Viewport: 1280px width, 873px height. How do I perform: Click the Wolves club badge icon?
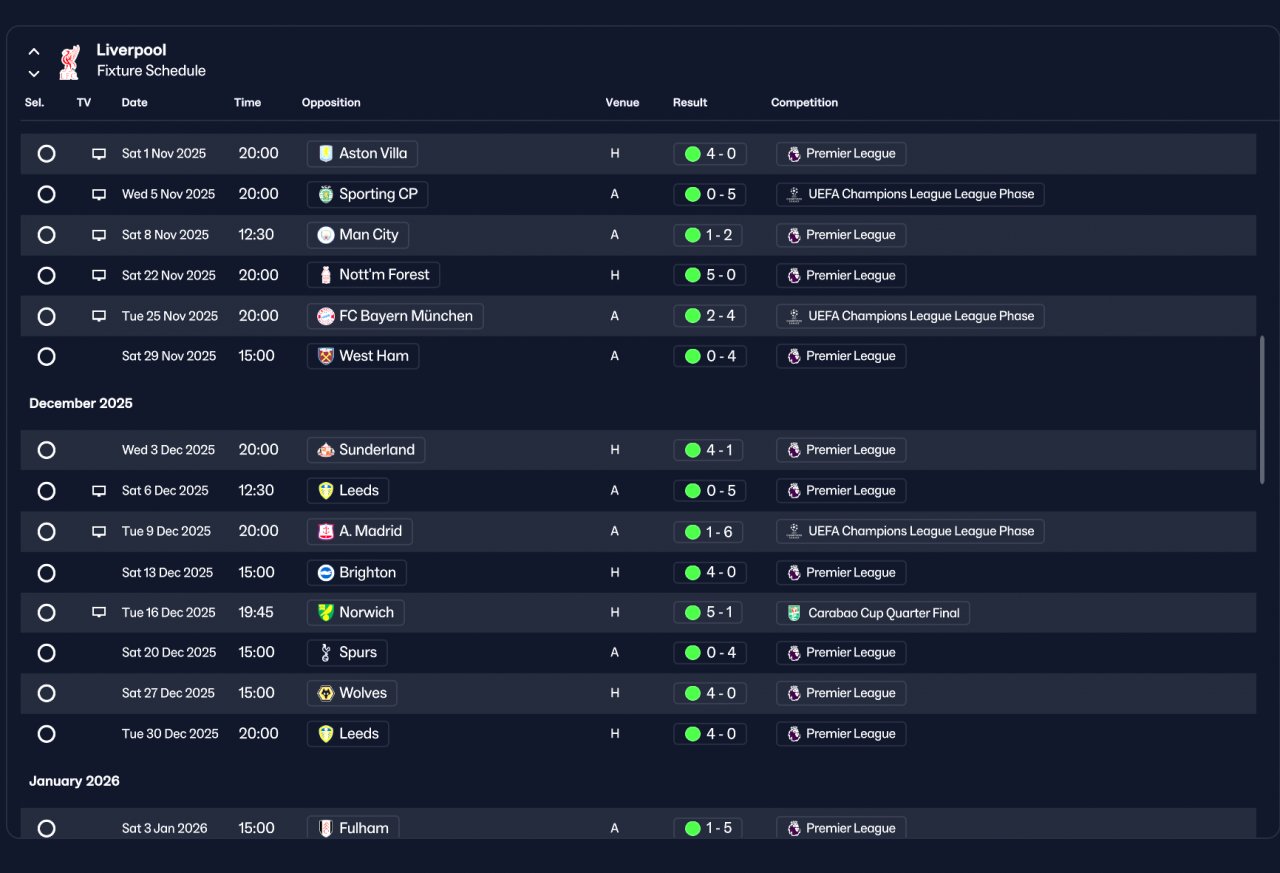pos(325,693)
